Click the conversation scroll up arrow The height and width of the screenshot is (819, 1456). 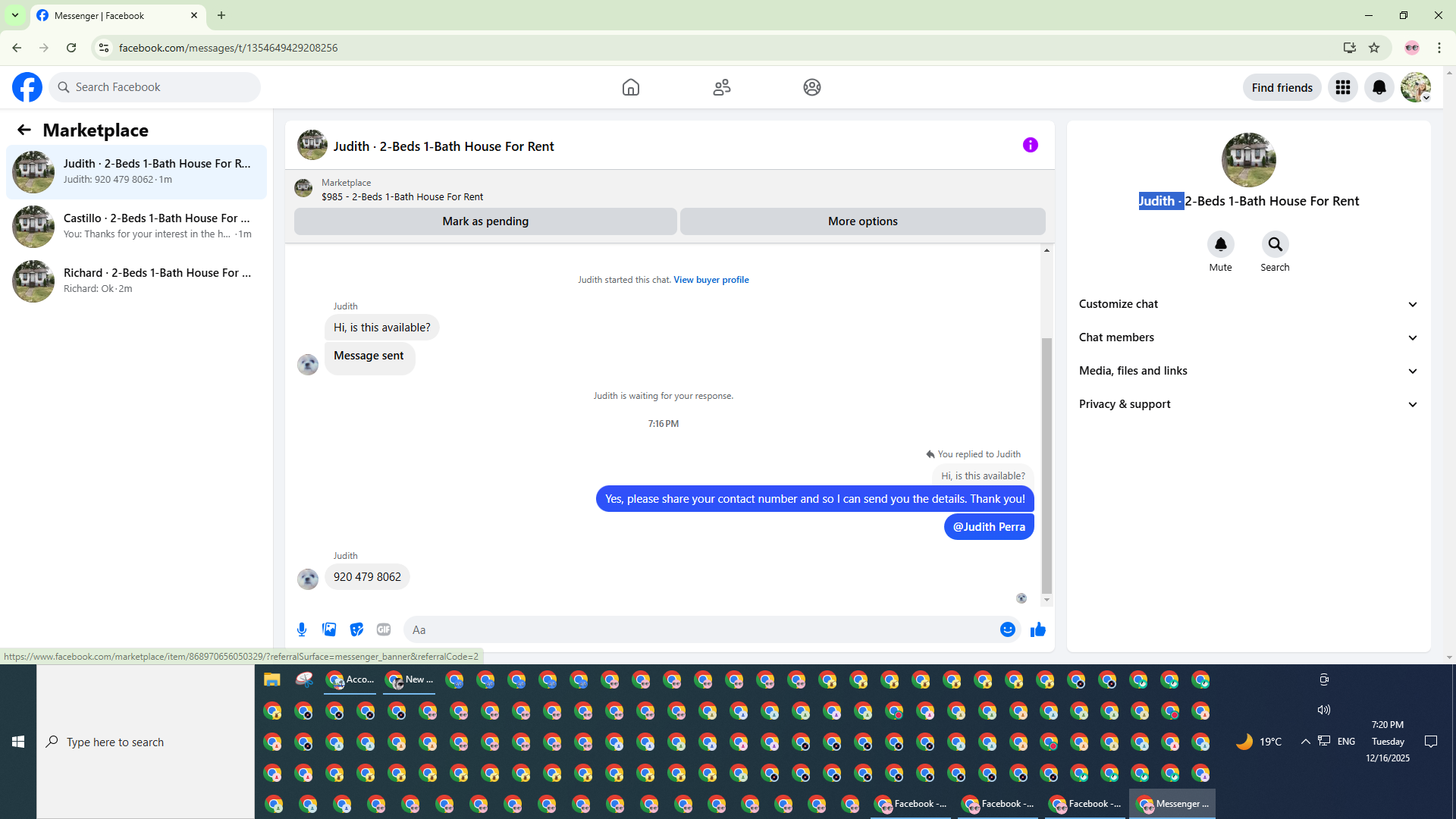[x=1046, y=250]
